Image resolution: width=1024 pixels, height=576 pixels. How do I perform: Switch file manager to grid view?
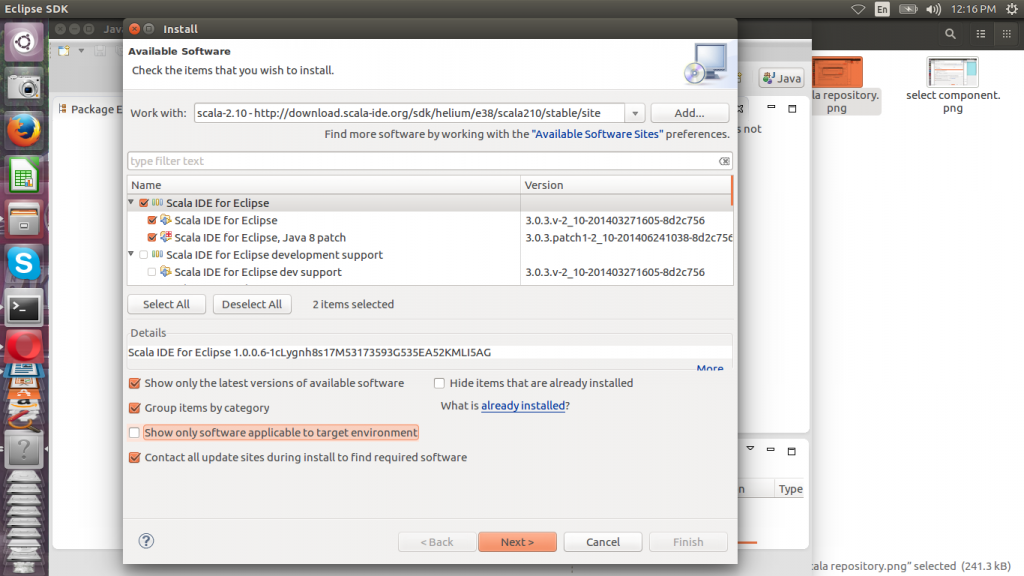(1006, 34)
